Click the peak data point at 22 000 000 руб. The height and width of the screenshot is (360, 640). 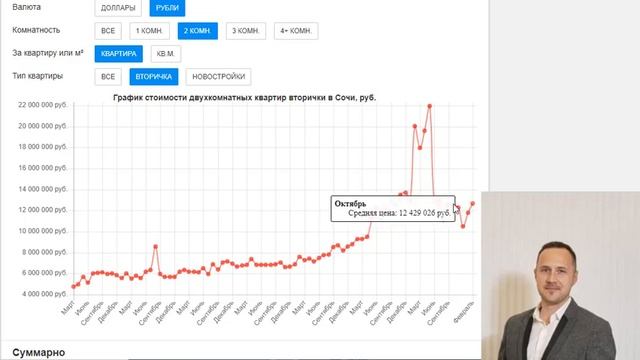click(429, 106)
